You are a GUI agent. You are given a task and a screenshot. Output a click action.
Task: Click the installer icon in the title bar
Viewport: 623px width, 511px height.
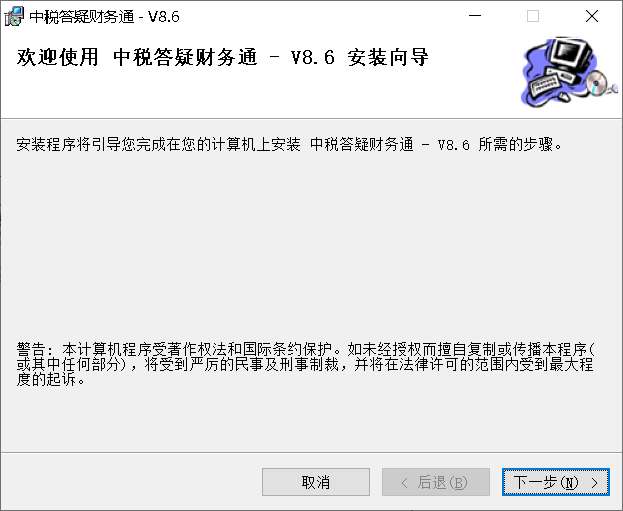tap(14, 16)
